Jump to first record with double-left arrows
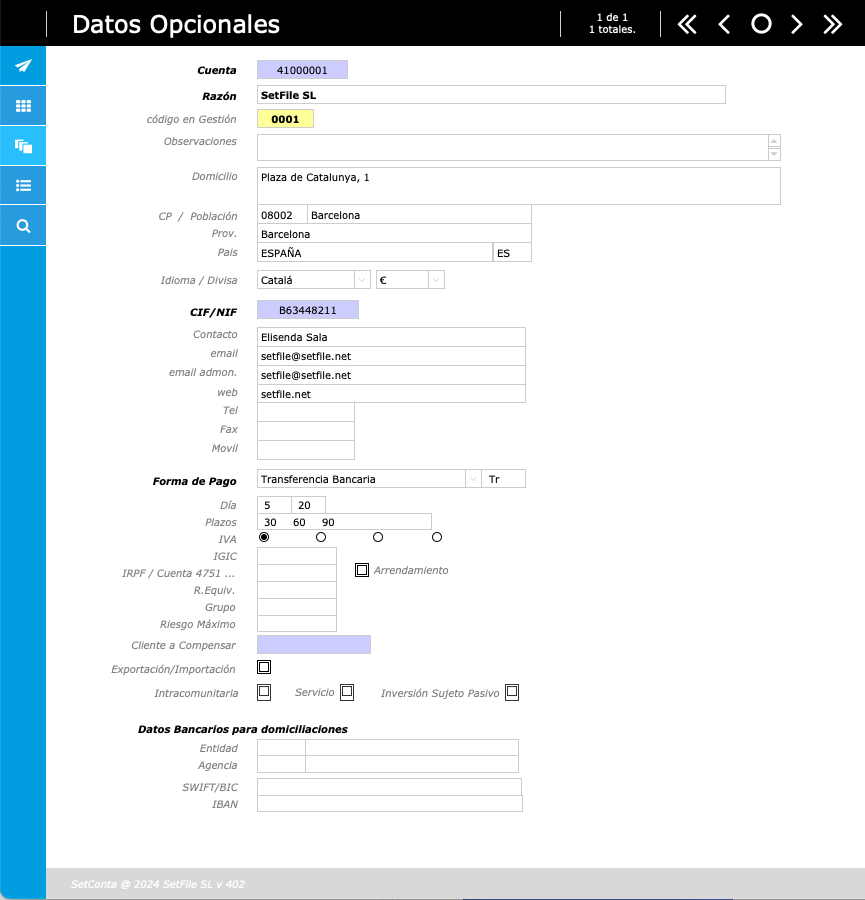Screen dimensions: 865x900 point(687,25)
